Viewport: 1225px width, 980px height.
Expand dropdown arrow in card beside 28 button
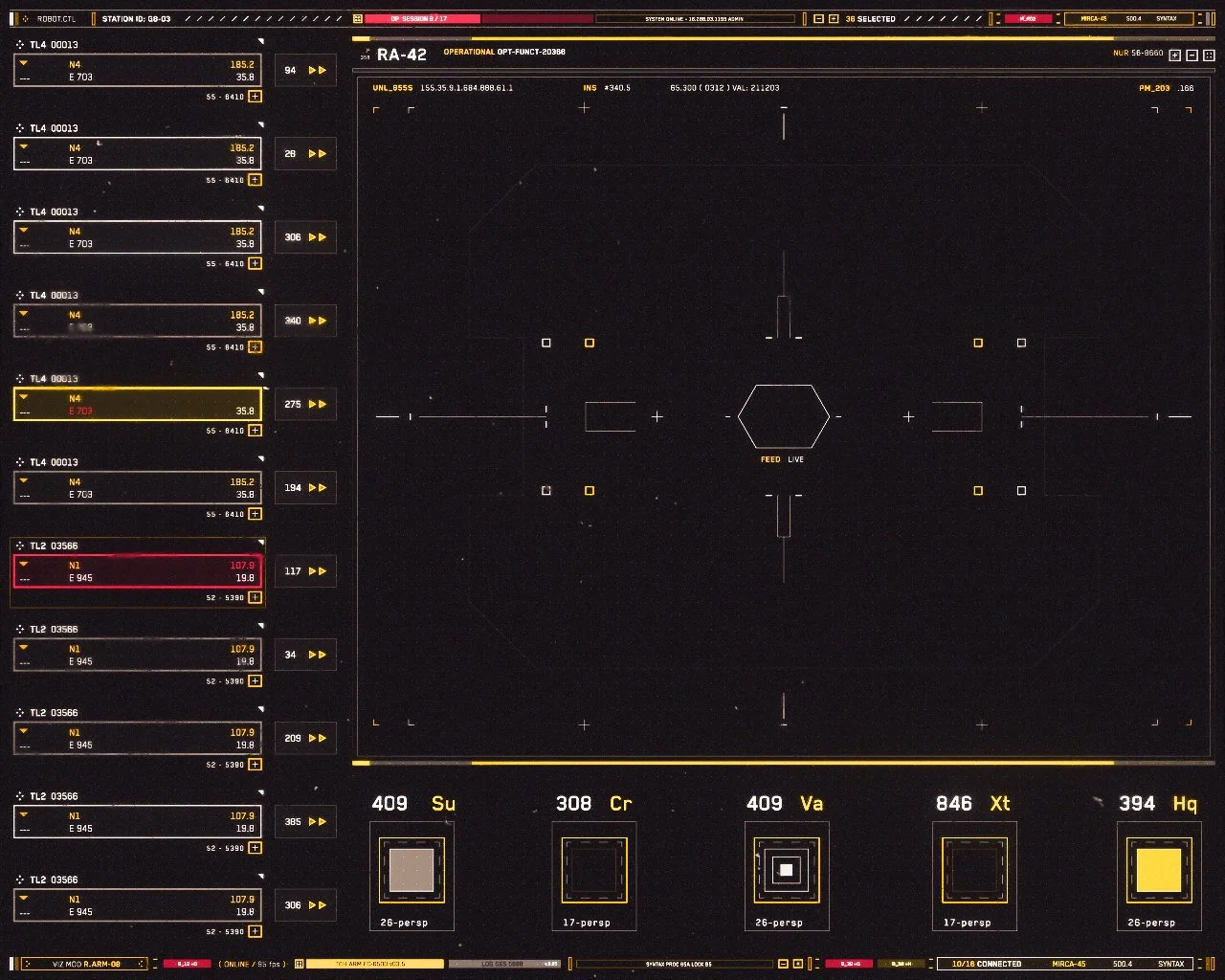[x=24, y=147]
